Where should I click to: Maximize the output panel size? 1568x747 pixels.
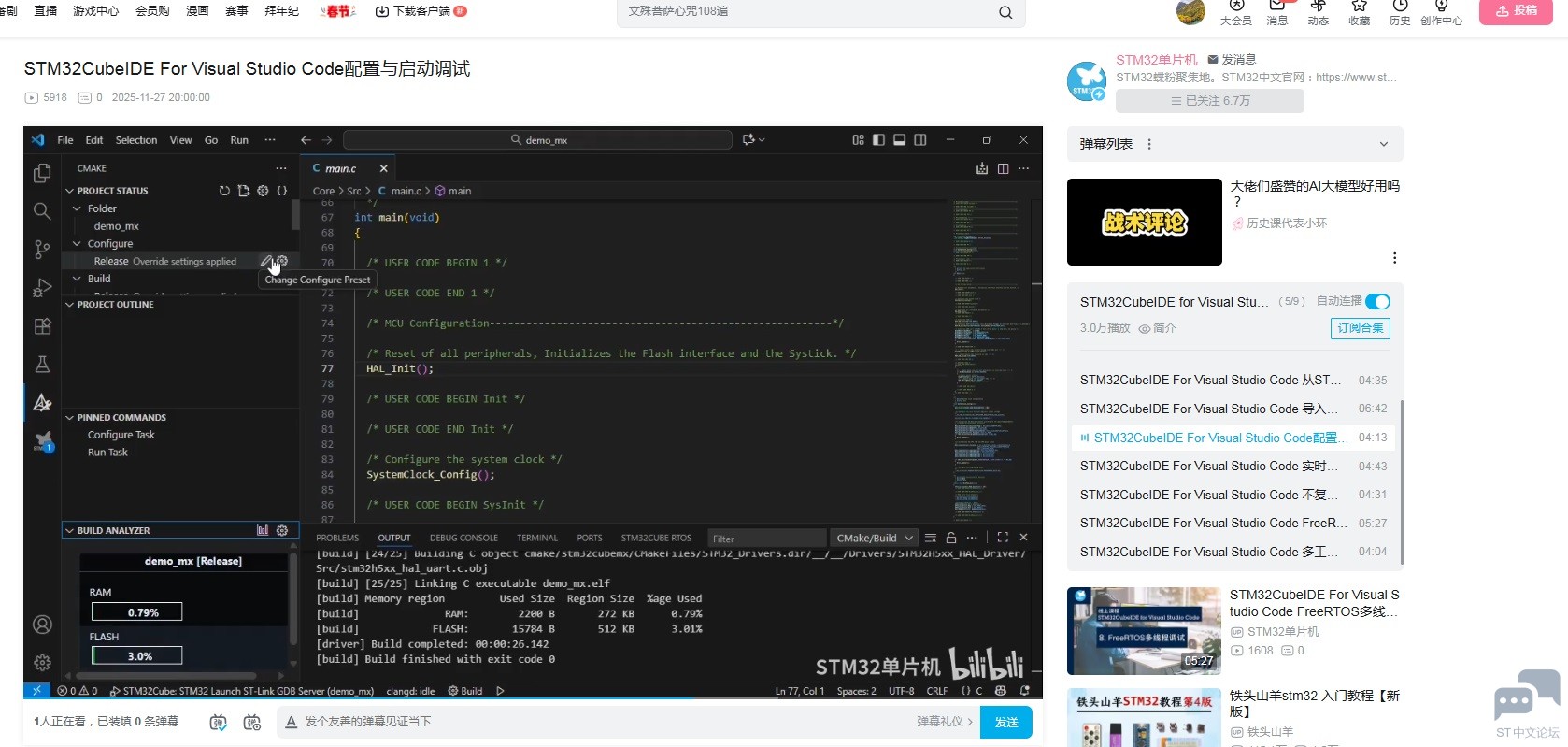tap(1003, 538)
